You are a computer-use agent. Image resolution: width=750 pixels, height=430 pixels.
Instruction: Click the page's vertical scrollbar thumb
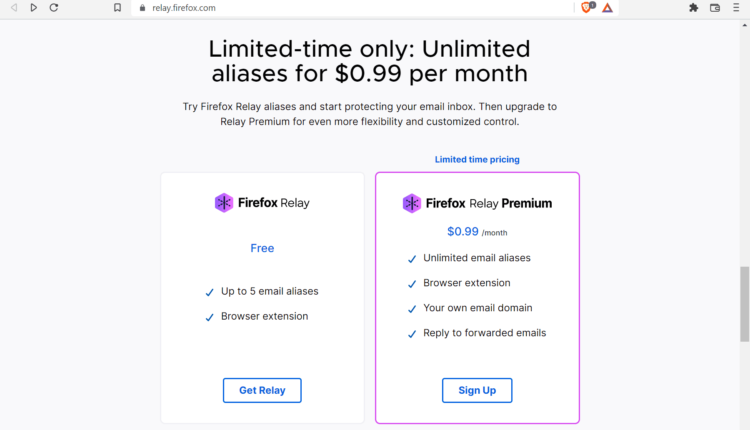[x=744, y=304]
